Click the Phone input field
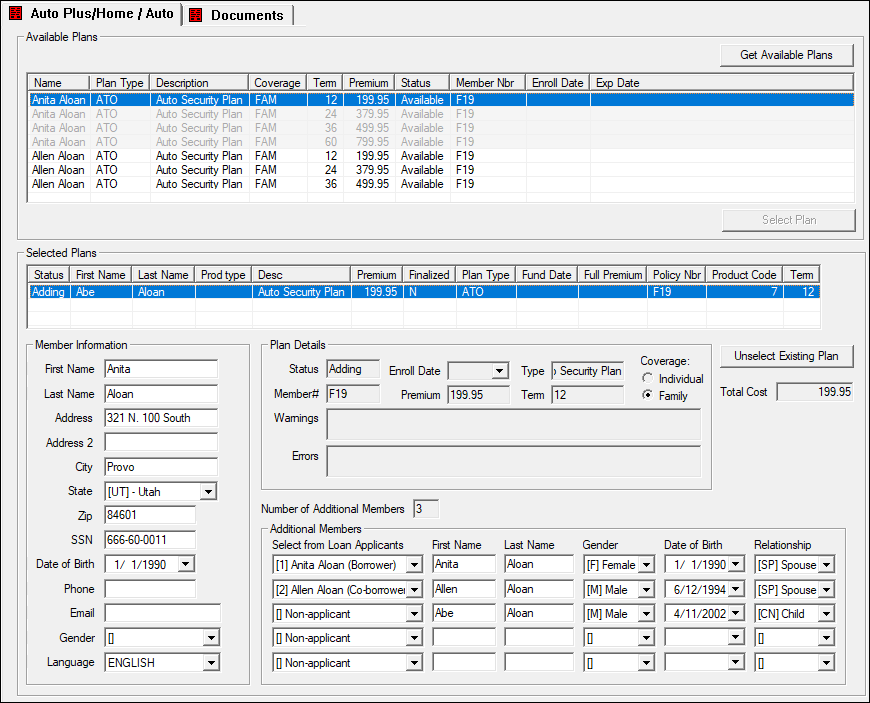This screenshot has height=703, width=870. [x=150, y=589]
